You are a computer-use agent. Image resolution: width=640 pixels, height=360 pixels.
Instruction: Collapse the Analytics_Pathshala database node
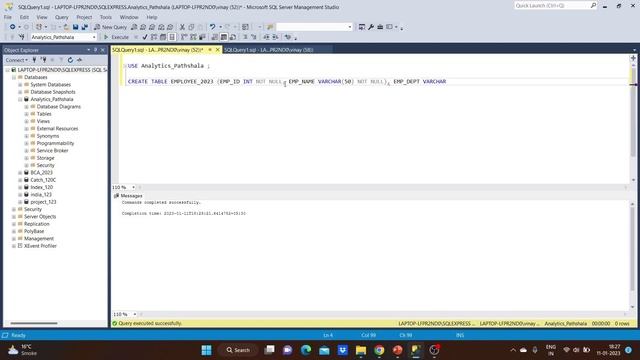tap(20, 99)
